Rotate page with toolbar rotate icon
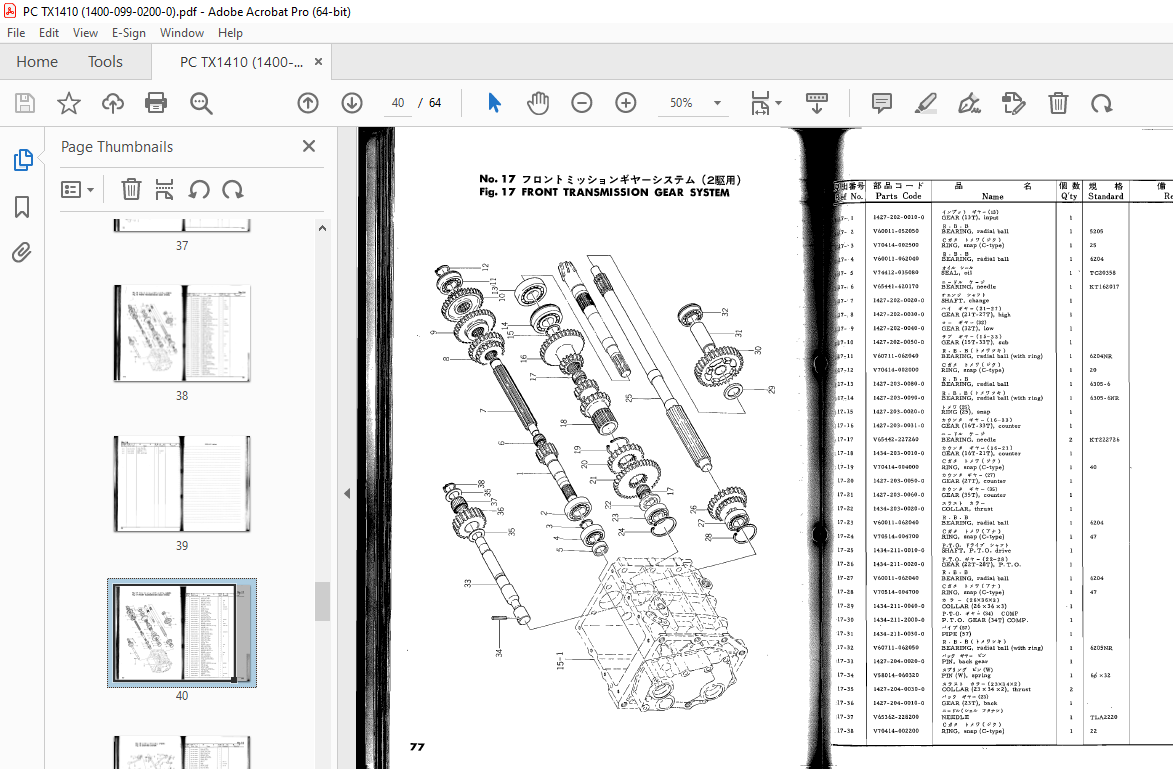Viewport: 1173px width, 769px height. point(1101,103)
